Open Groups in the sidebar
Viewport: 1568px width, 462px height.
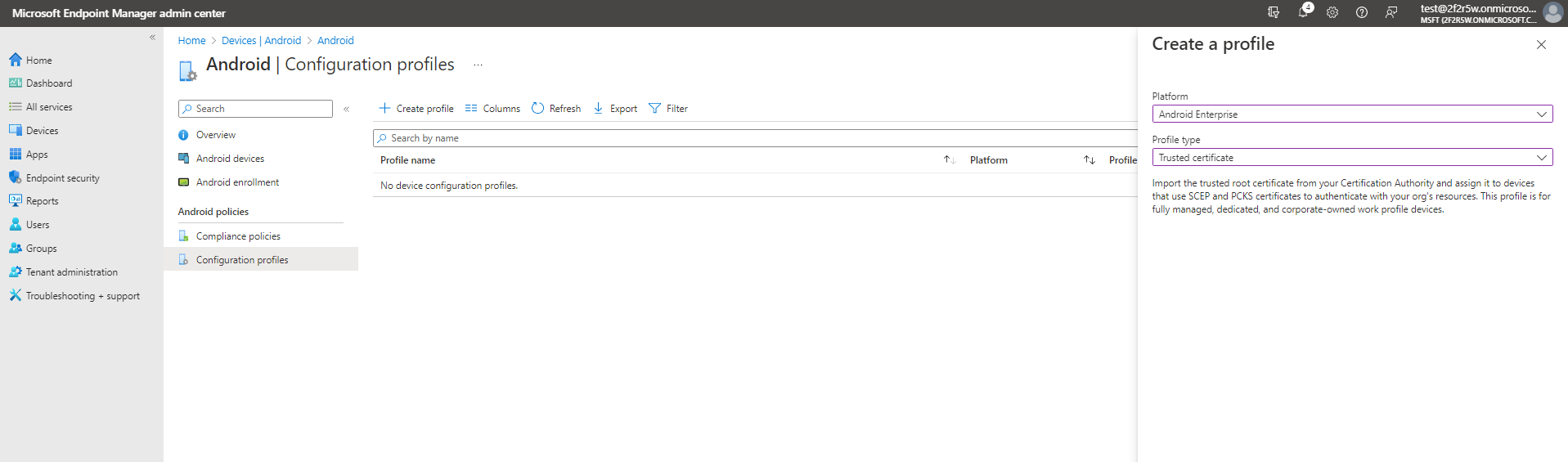[41, 249]
